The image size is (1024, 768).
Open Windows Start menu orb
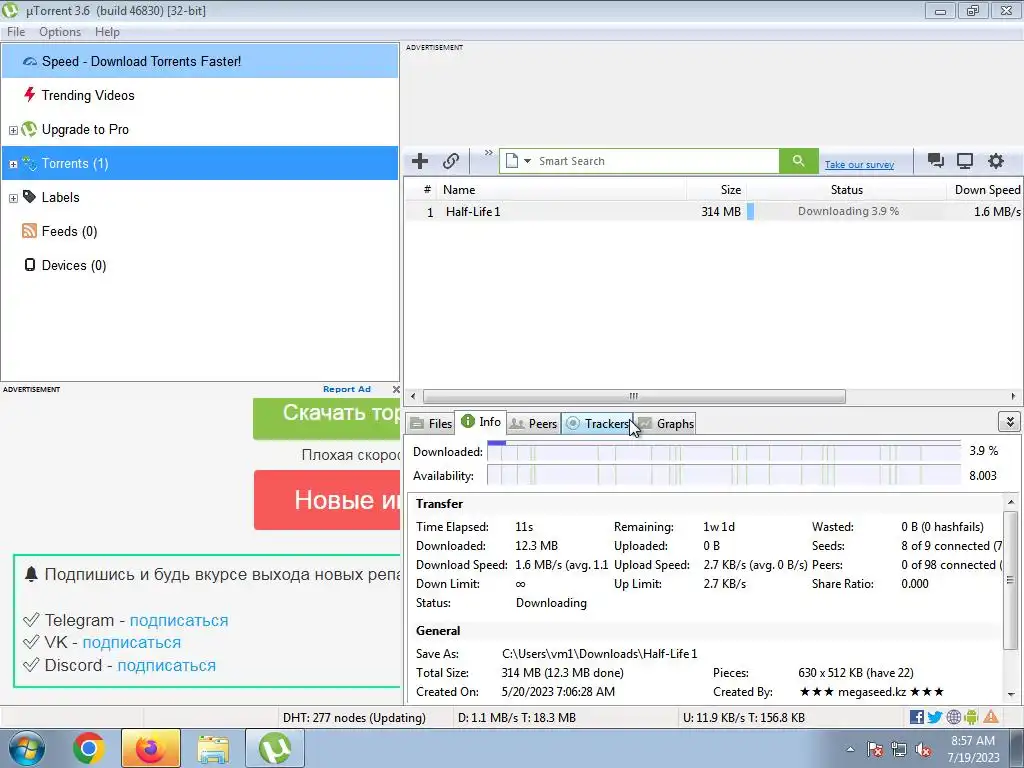point(27,748)
